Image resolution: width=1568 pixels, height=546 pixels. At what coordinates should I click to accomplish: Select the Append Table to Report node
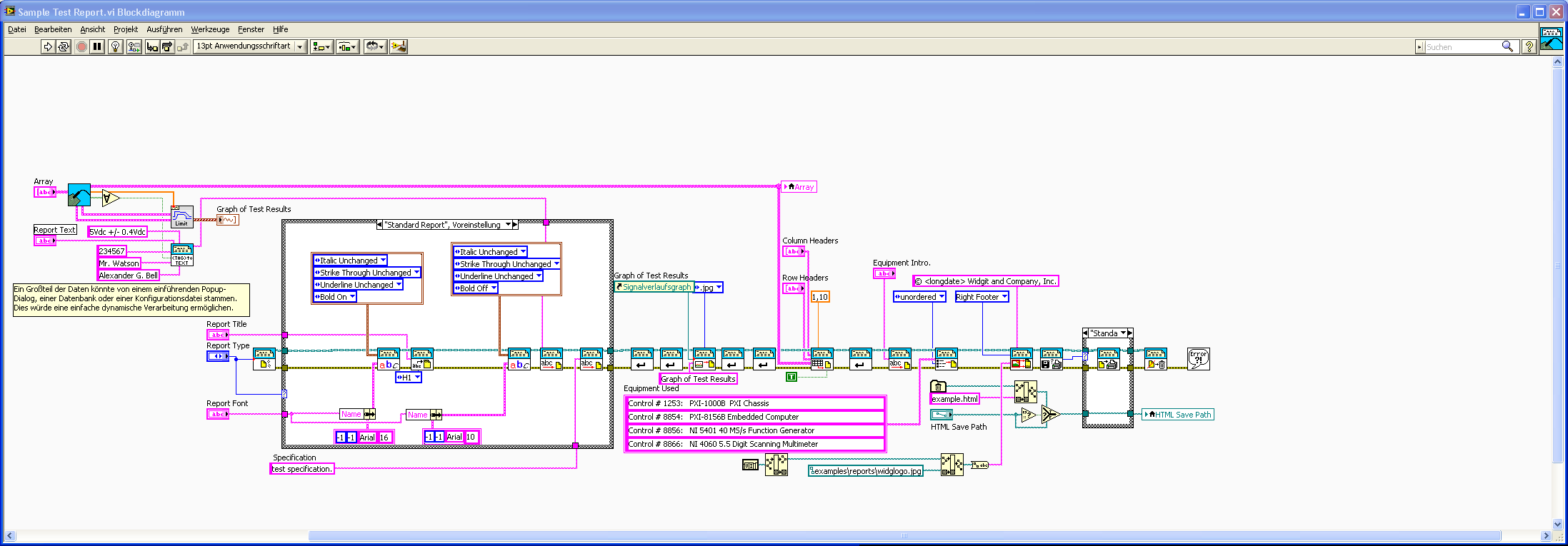(822, 358)
